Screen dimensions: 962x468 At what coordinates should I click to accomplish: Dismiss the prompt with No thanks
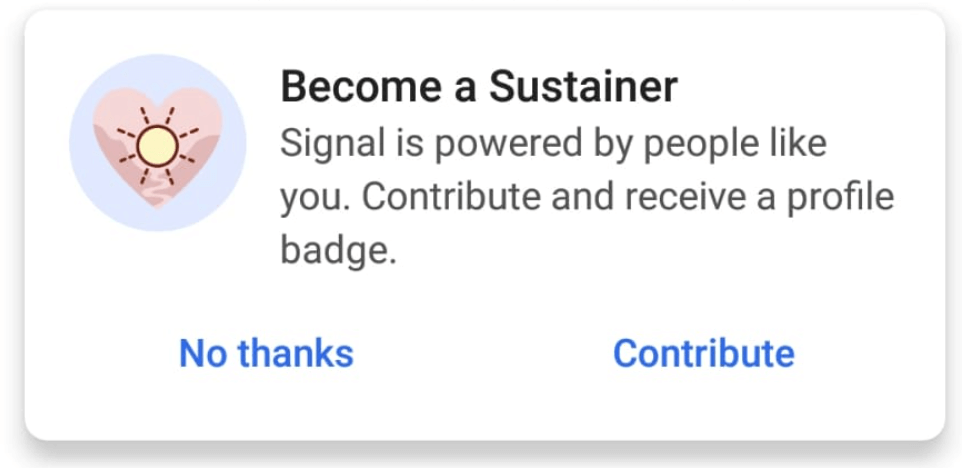click(x=266, y=353)
